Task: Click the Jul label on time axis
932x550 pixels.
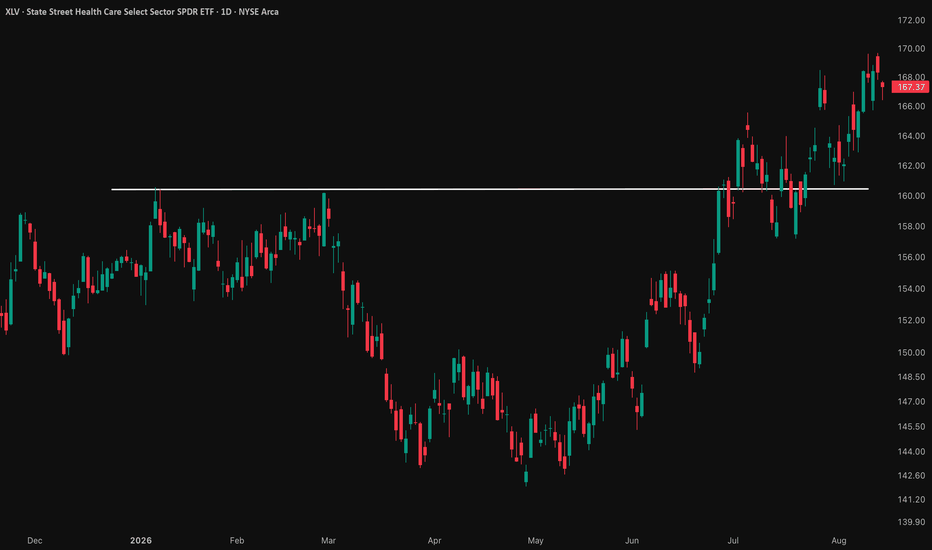Action: 733,540
